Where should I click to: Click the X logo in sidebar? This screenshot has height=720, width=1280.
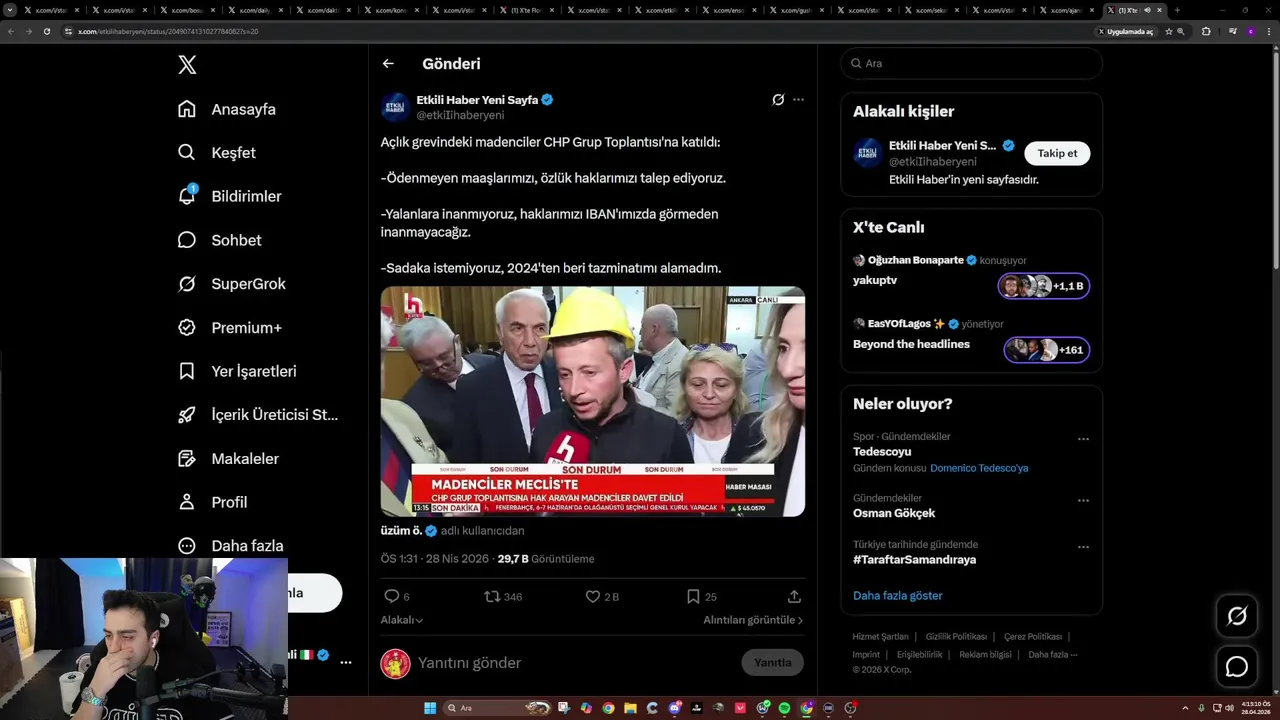[x=187, y=65]
